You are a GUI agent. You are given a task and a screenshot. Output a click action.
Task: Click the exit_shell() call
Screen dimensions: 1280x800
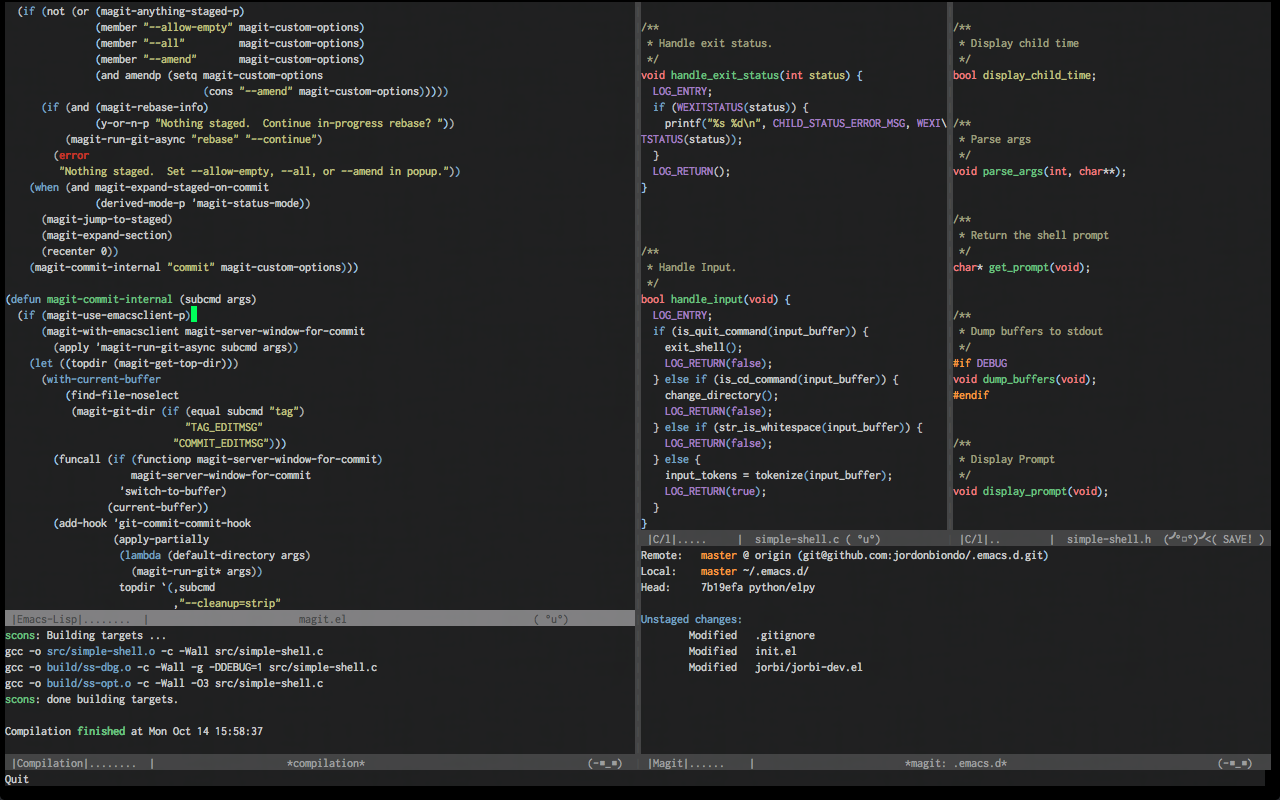[704, 347]
